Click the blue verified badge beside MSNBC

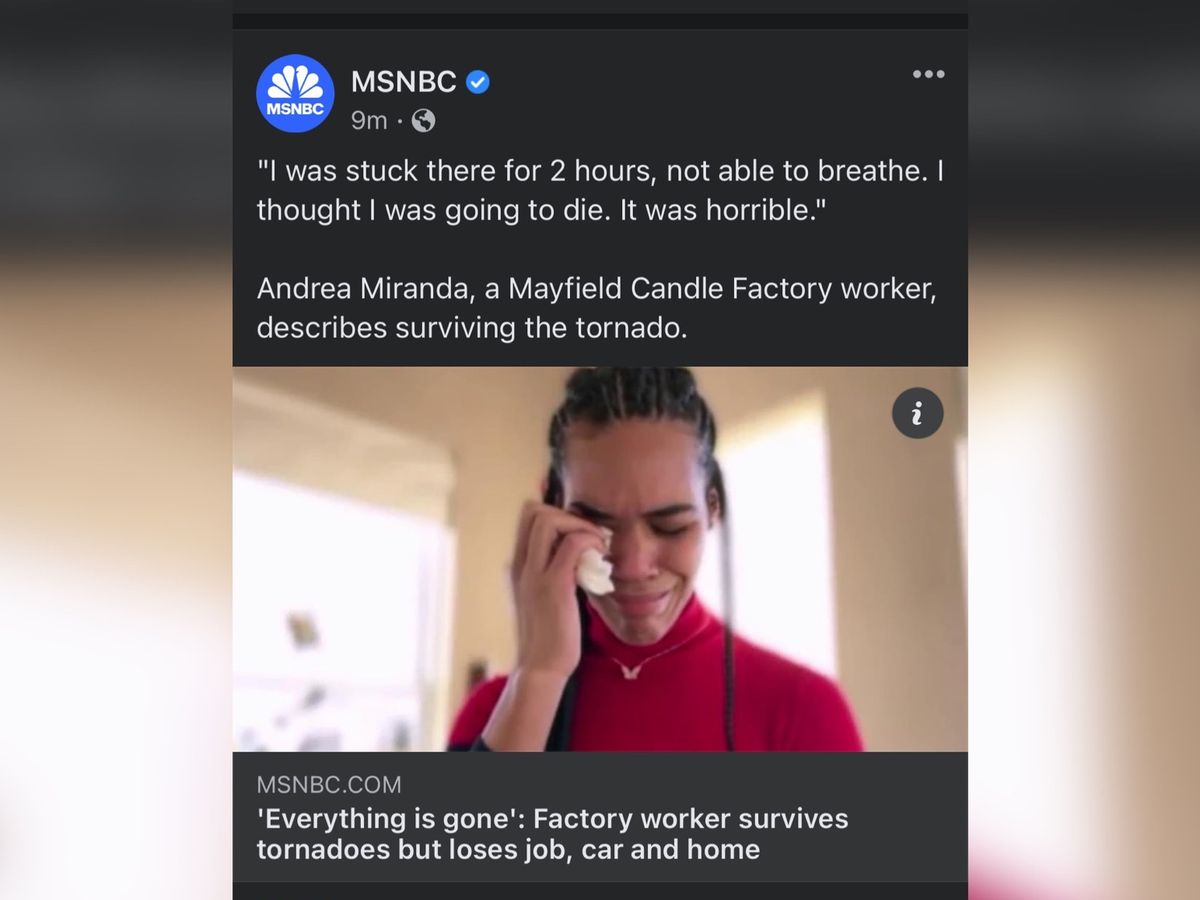point(478,82)
